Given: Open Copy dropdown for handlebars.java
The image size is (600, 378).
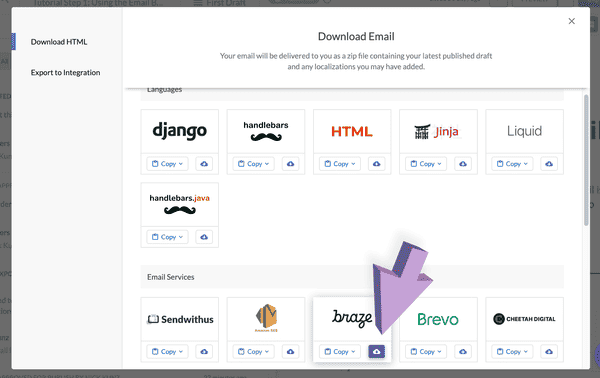Looking at the screenshot, I should coord(168,237).
